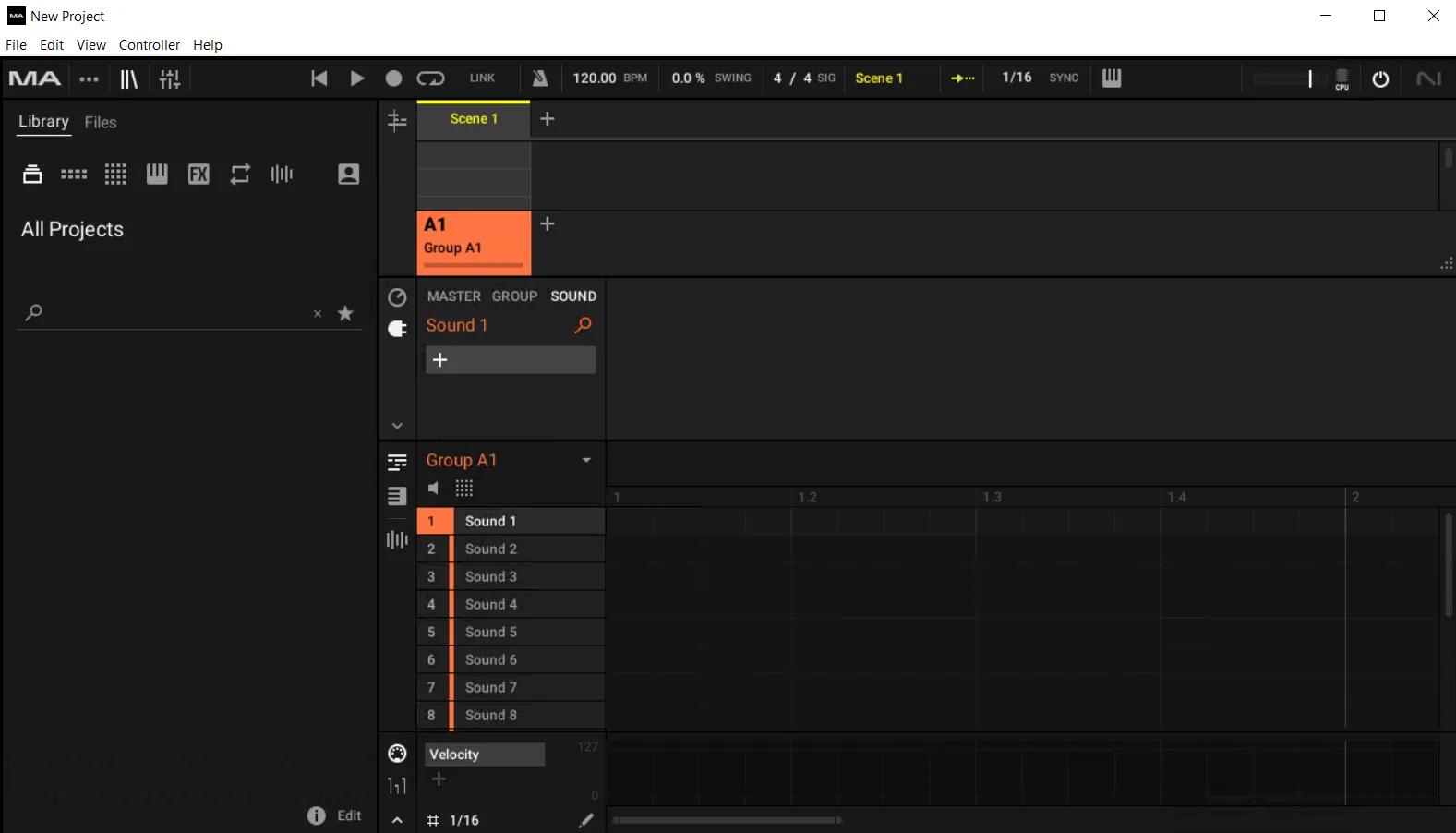Switch to the SOUND tab
1456x833 pixels.
[x=573, y=296]
